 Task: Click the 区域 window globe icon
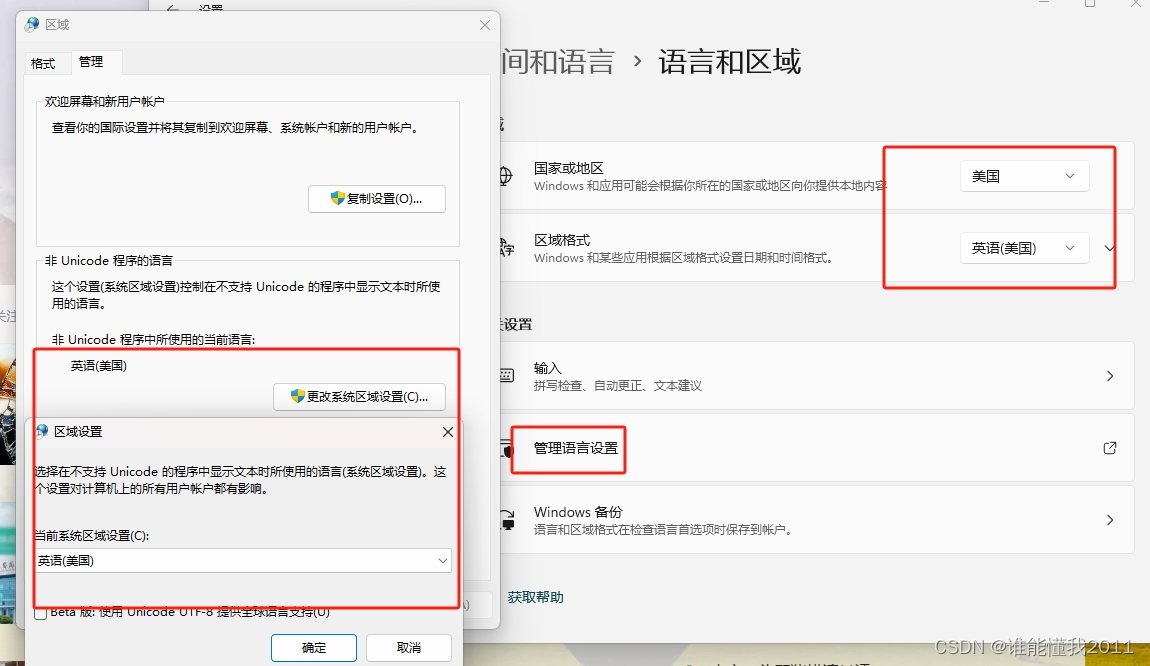coord(32,25)
